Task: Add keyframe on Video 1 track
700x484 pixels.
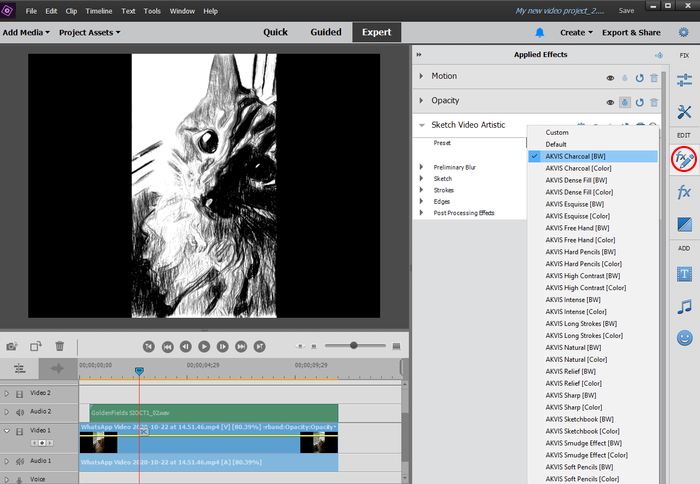Action: 42,443
